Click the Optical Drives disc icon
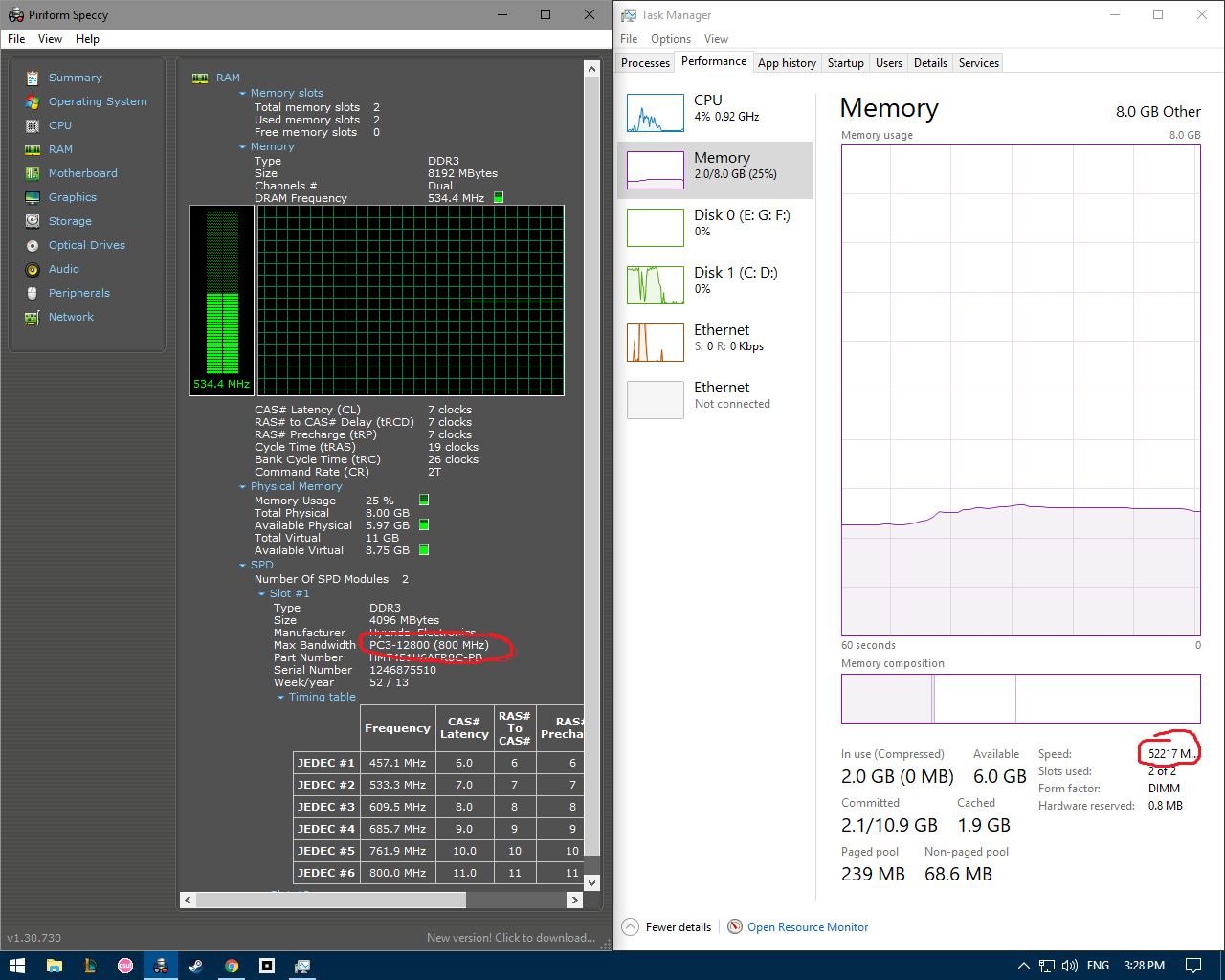The height and width of the screenshot is (980, 1225). [33, 245]
